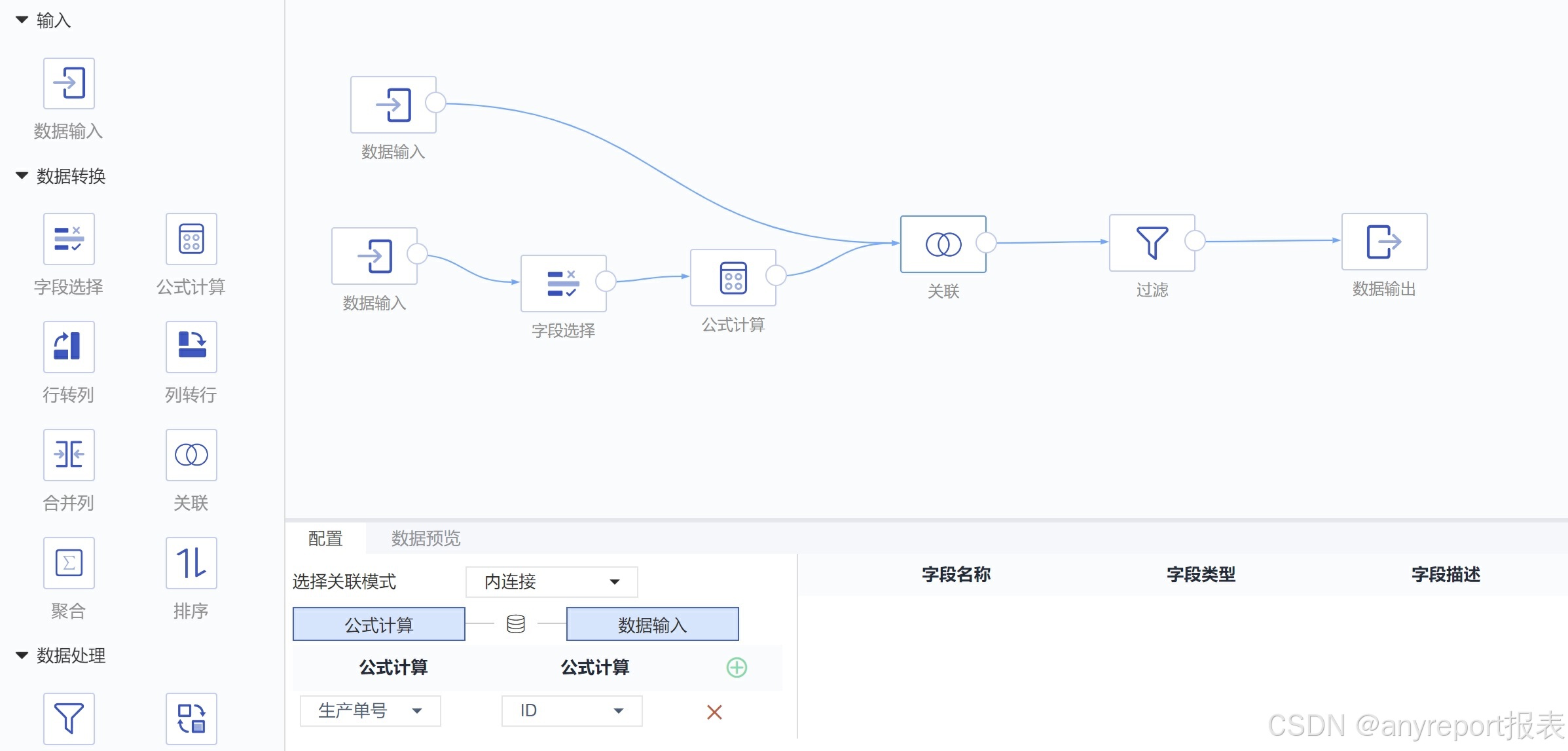Open the ID field dropdown
The image size is (1568, 751).
click(x=572, y=710)
